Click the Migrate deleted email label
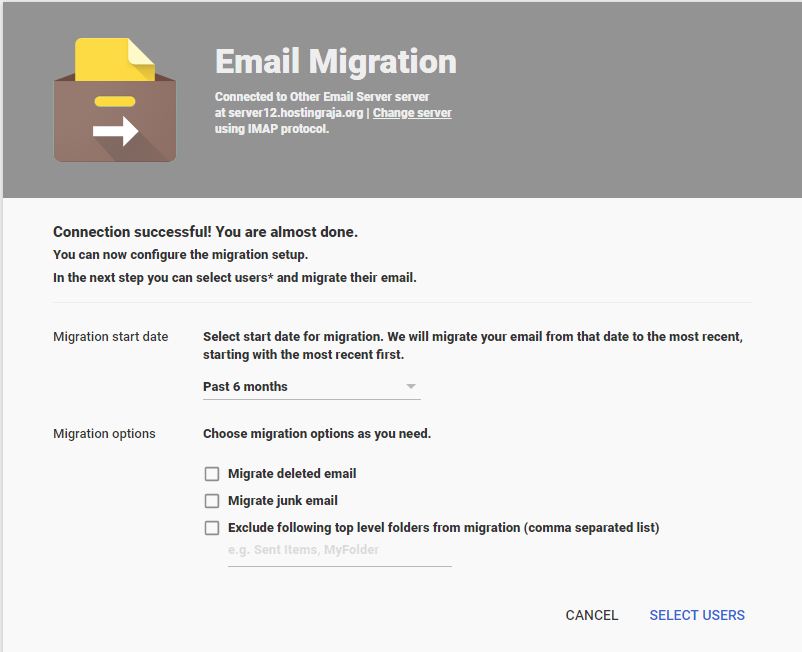Screen dimensions: 802x652 [292, 474]
